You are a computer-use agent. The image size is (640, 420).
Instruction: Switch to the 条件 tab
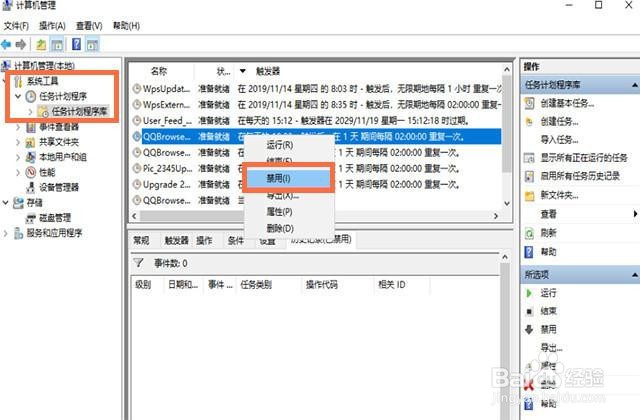(x=236, y=241)
